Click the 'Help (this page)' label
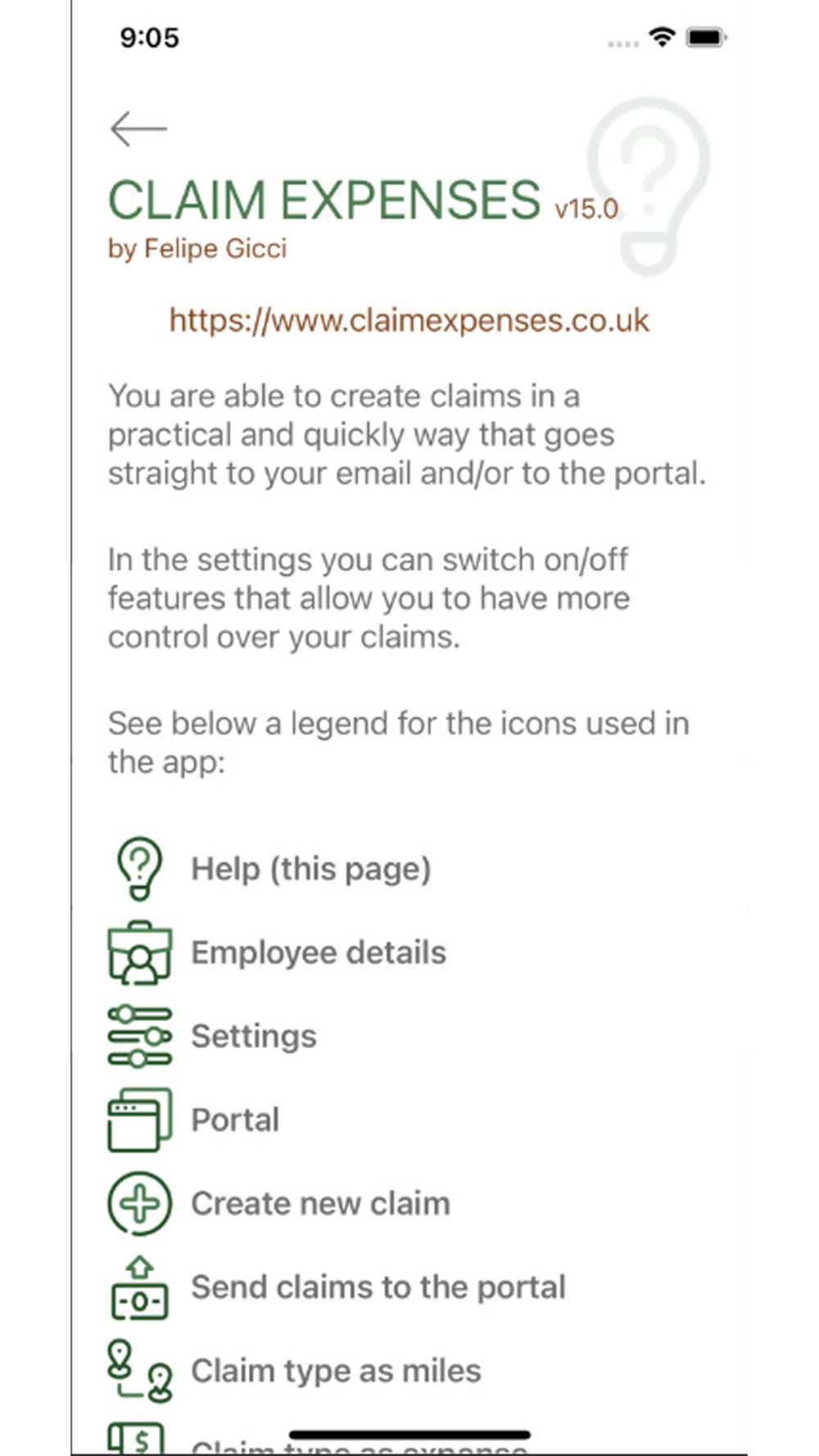The height and width of the screenshot is (1456, 819). (x=310, y=869)
